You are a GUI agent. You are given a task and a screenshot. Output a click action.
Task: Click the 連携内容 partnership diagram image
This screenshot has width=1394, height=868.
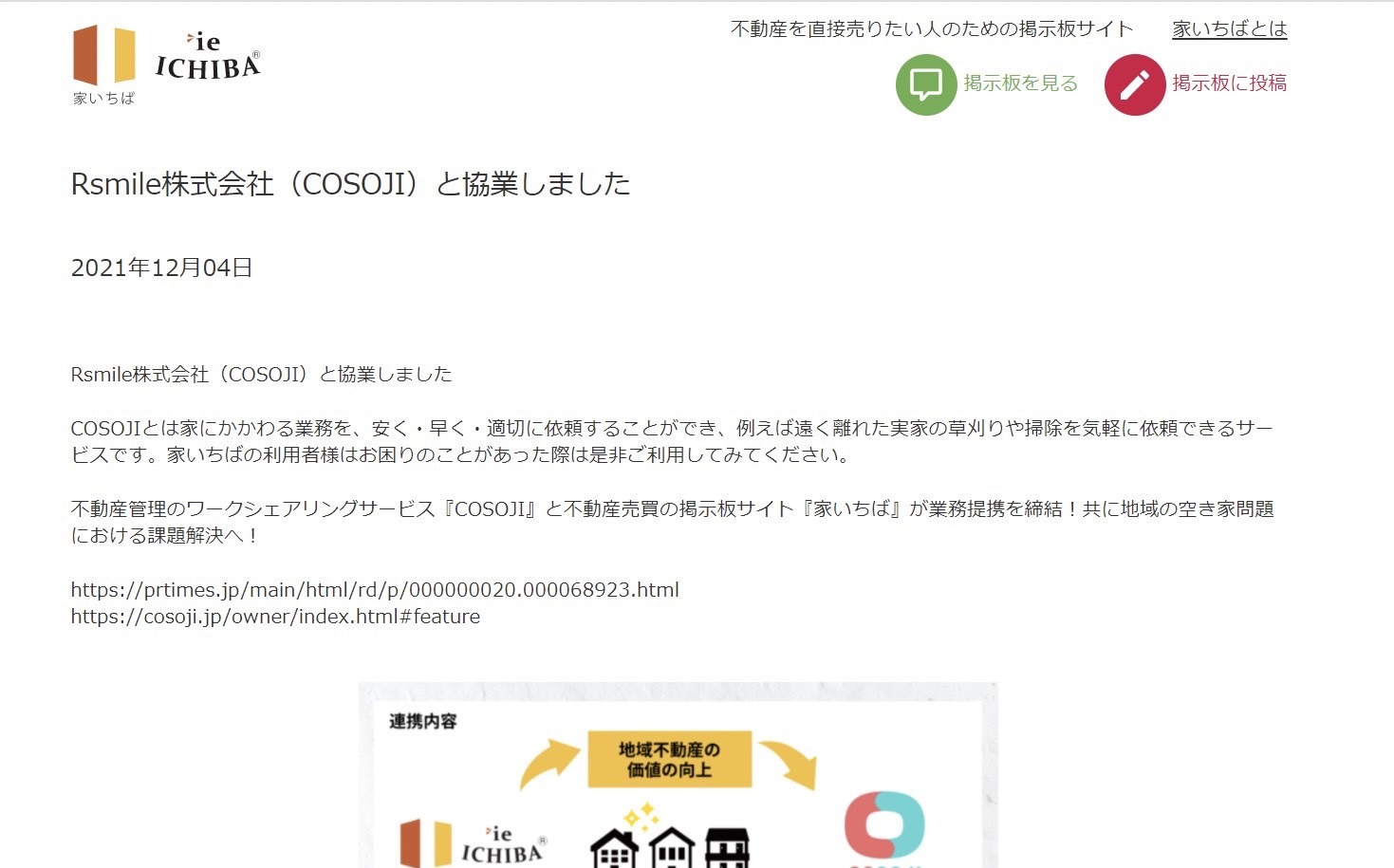pyautogui.click(x=678, y=775)
